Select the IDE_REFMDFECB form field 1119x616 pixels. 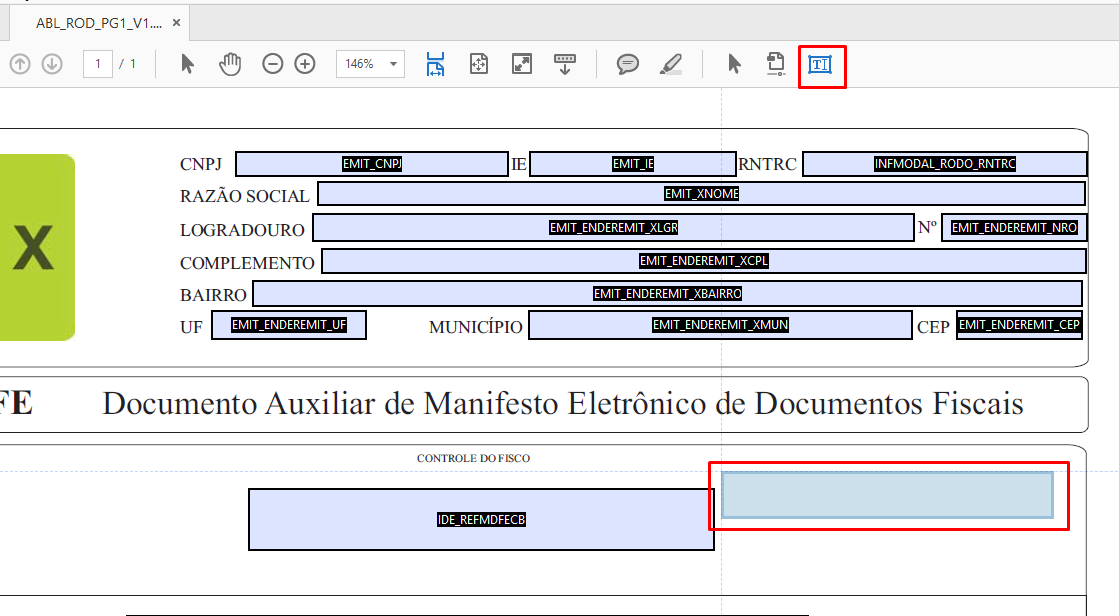(481, 520)
